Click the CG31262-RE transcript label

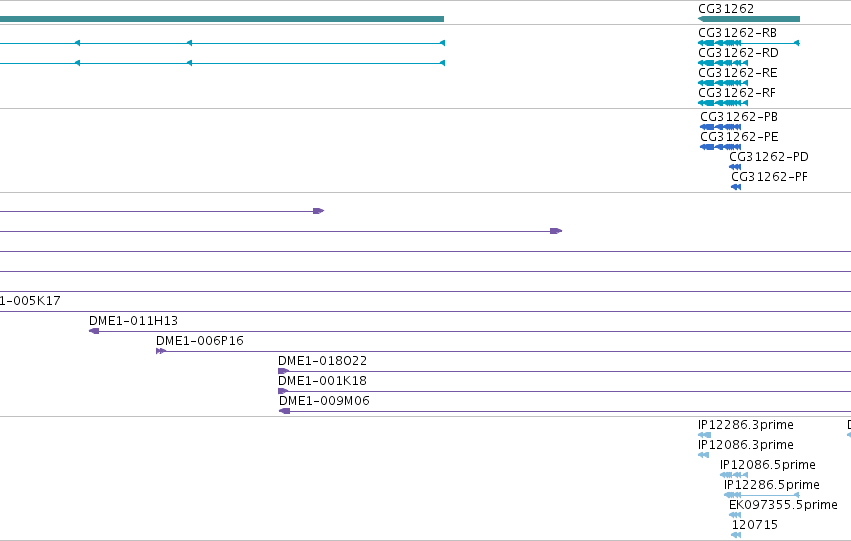[x=738, y=73]
